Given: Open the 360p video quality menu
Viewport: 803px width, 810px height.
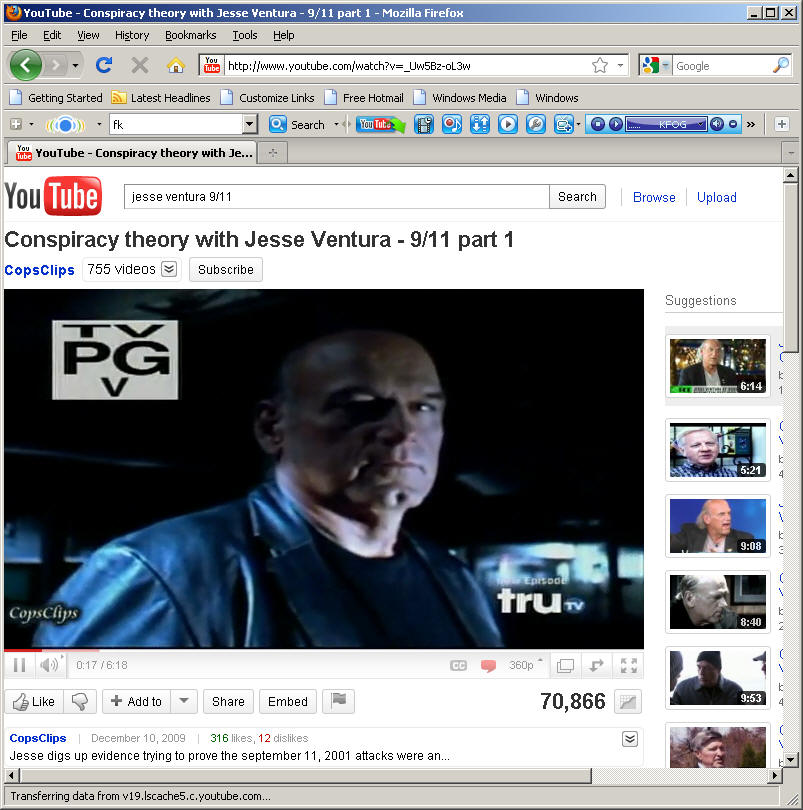Looking at the screenshot, I should click(x=526, y=665).
